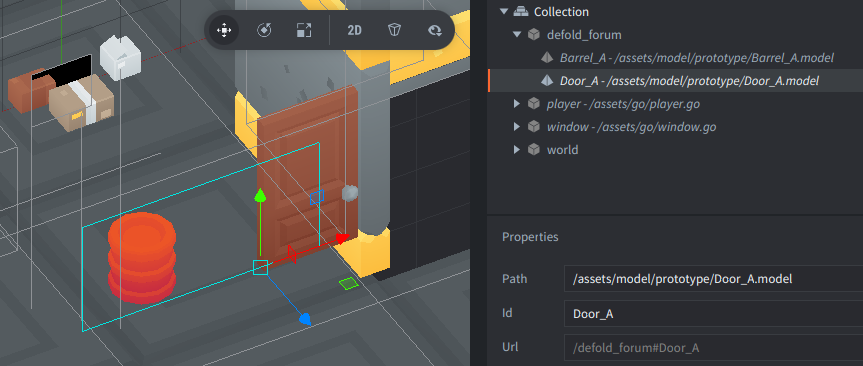Image resolution: width=863 pixels, height=366 pixels.
Task: Expand the window game object
Action: pos(516,127)
